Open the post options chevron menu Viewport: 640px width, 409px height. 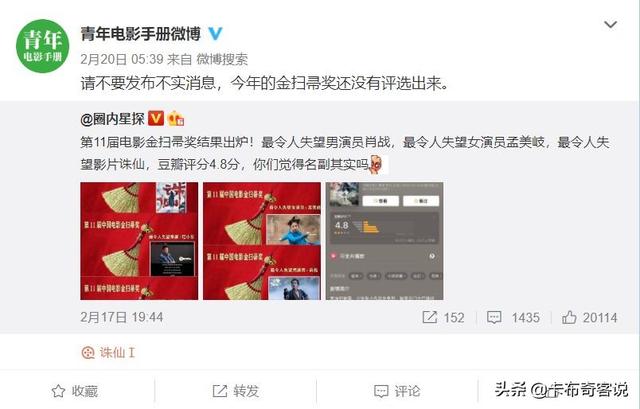point(610,25)
